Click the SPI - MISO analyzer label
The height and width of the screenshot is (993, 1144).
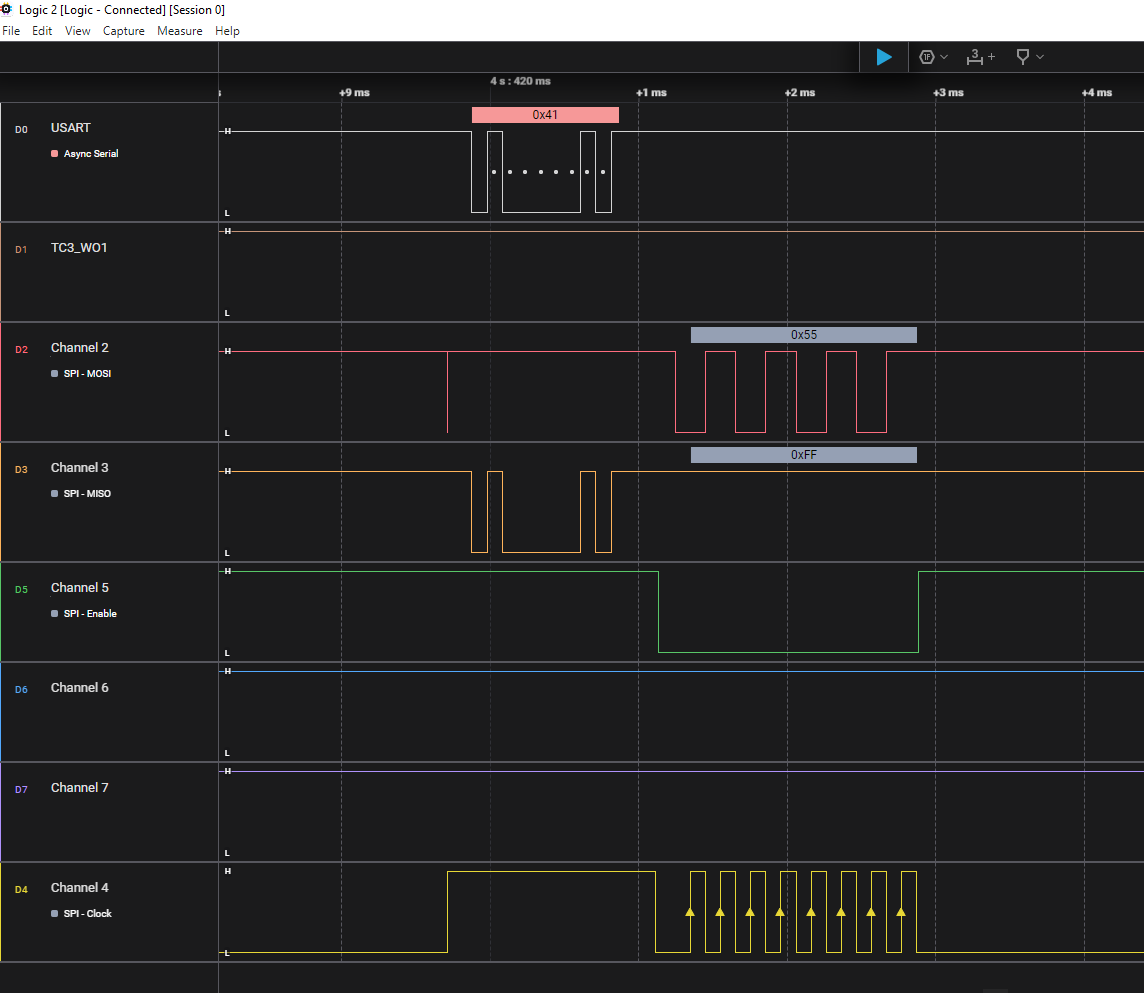pos(87,493)
